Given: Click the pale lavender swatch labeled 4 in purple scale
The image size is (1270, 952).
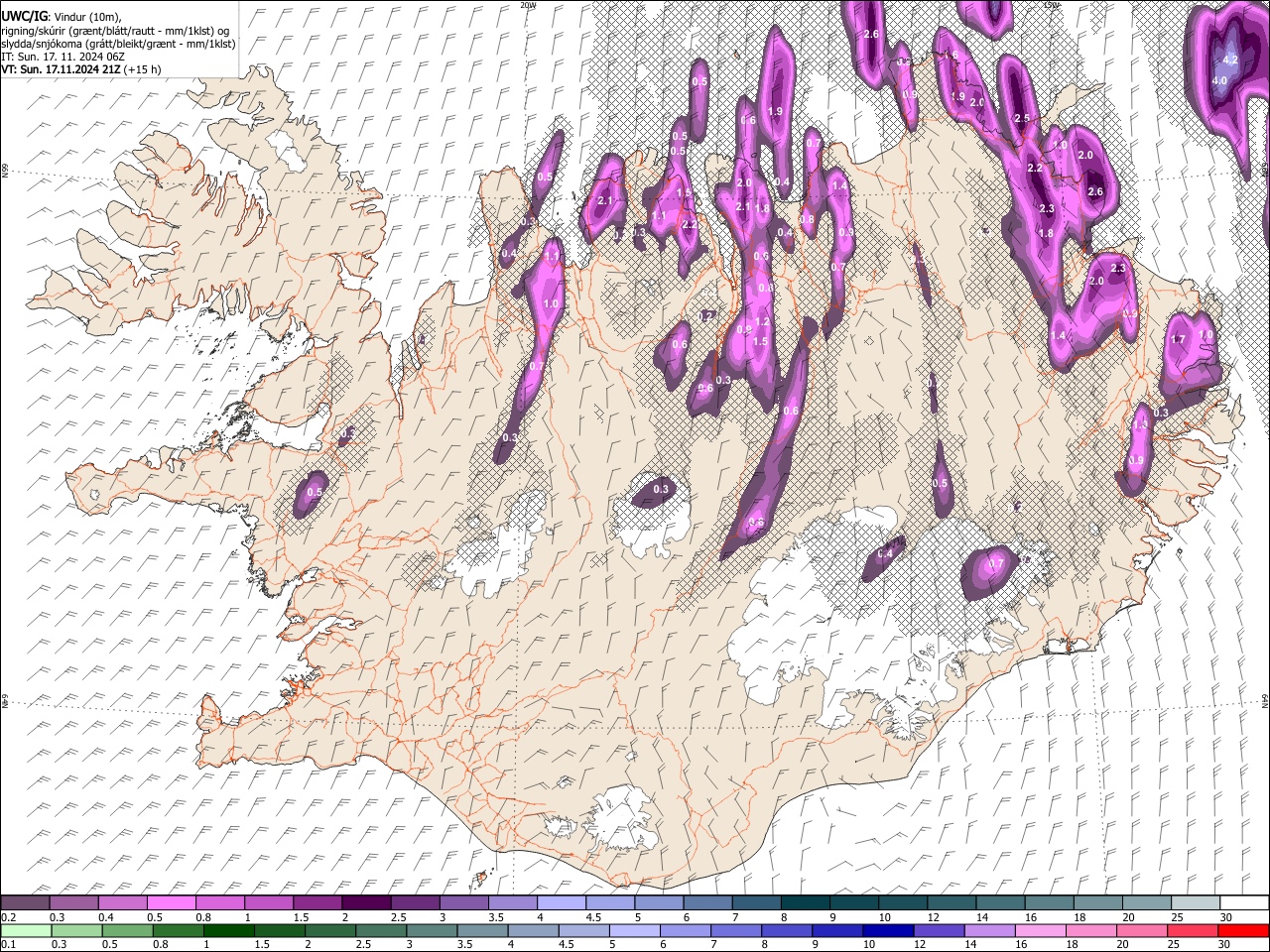Looking at the screenshot, I should [x=562, y=902].
